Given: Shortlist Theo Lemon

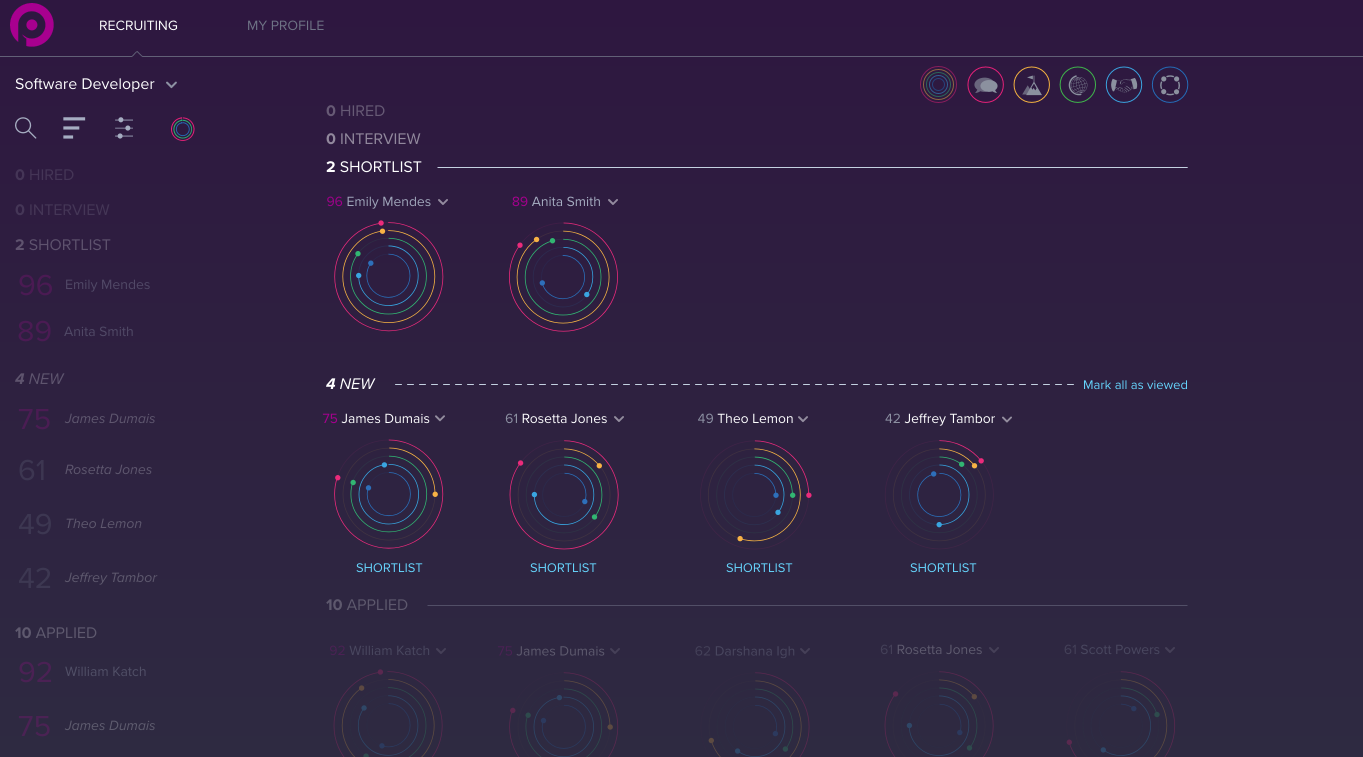Looking at the screenshot, I should [x=759, y=568].
